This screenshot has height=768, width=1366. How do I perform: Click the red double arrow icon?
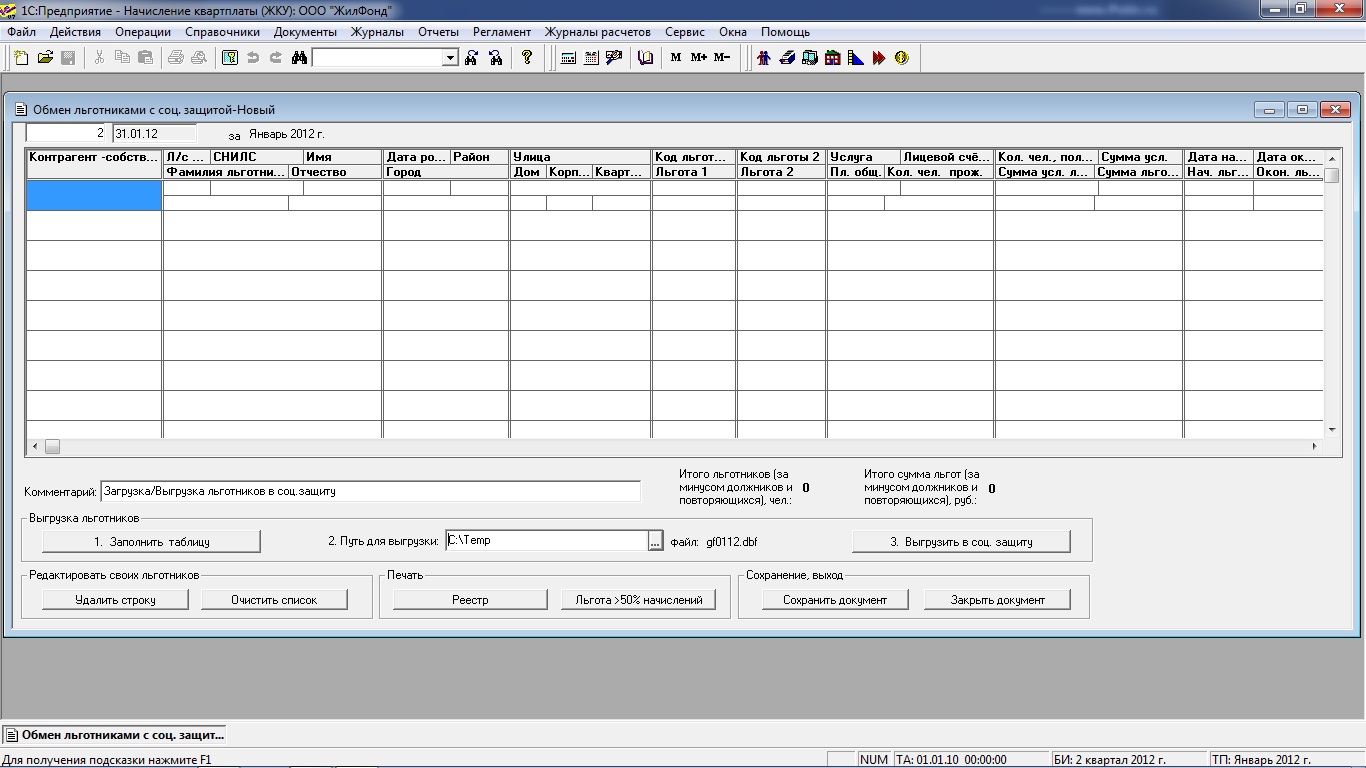(x=879, y=58)
